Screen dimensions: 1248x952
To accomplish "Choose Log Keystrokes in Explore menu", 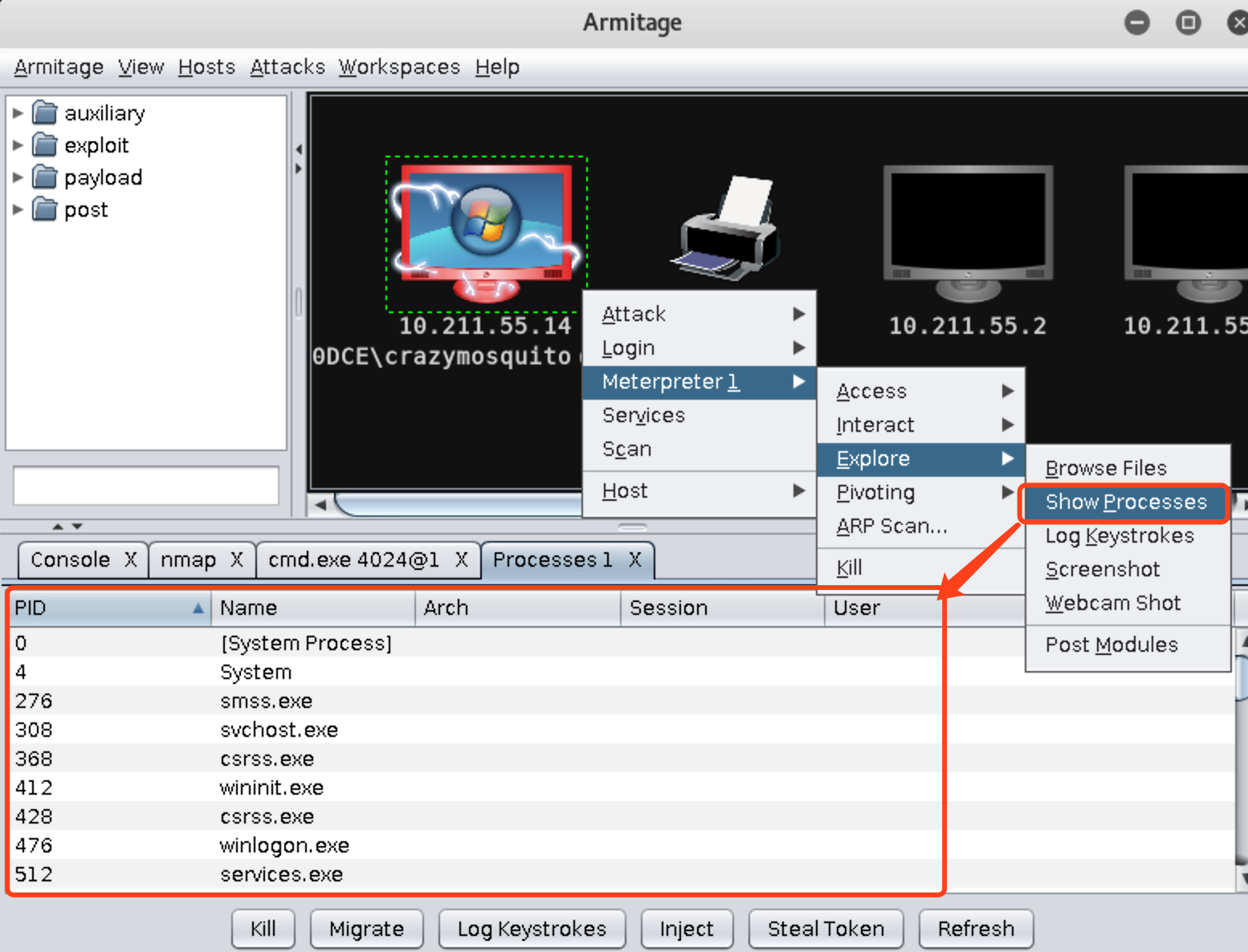I will pos(1128,535).
